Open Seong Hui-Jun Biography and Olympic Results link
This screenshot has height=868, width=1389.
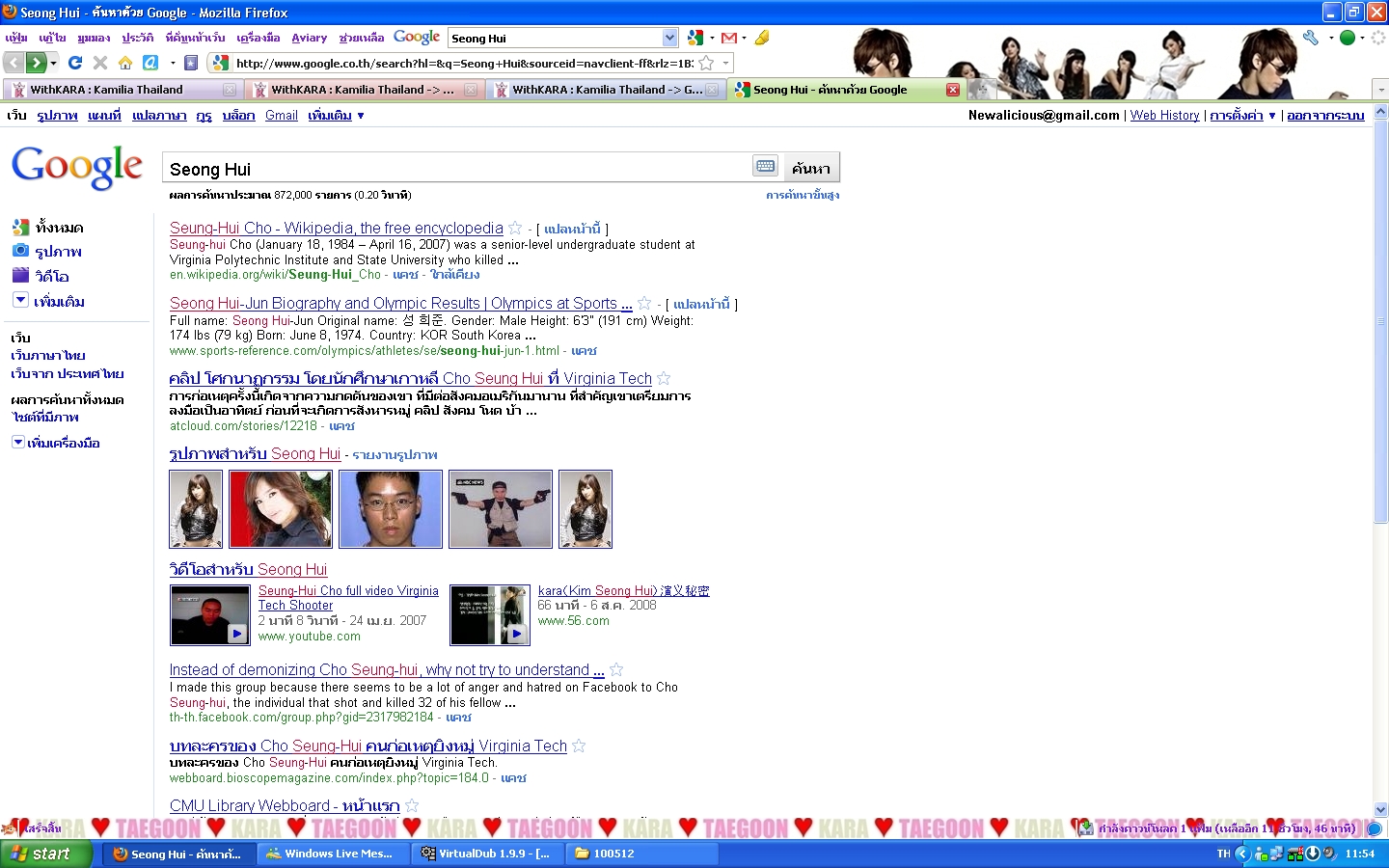401,303
